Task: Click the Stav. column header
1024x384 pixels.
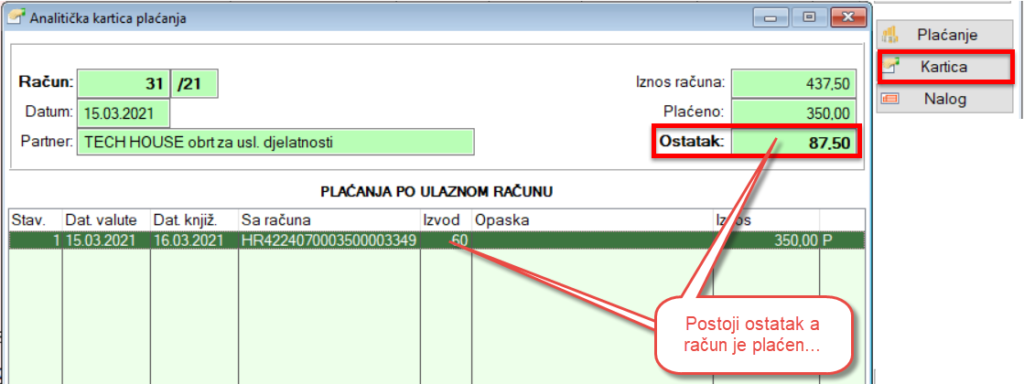Action: point(36,220)
